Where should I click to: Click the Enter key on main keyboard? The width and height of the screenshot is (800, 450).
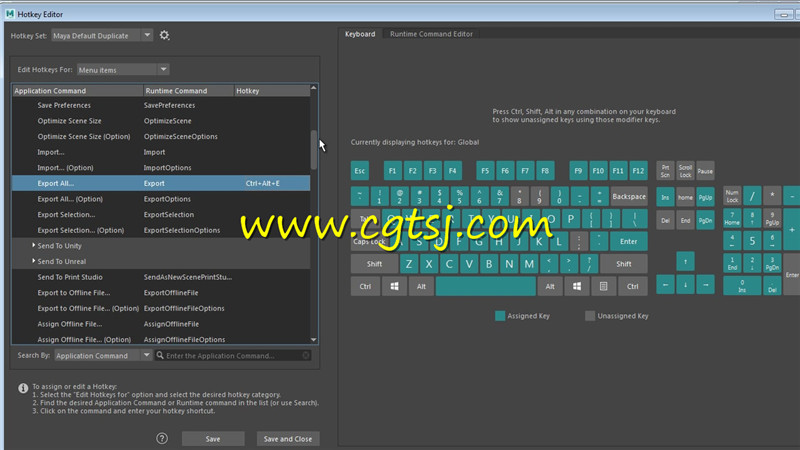[x=628, y=241]
